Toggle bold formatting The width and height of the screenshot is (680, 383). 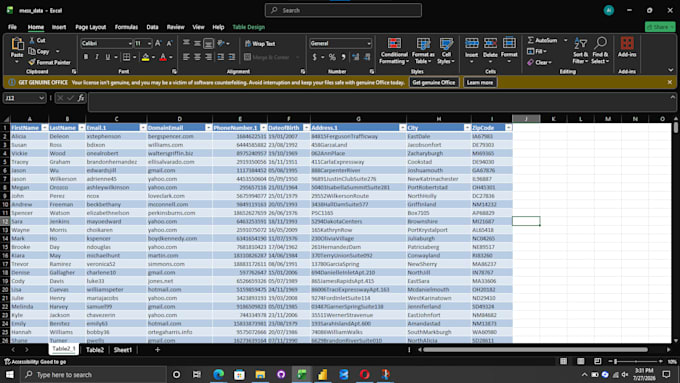(86, 57)
